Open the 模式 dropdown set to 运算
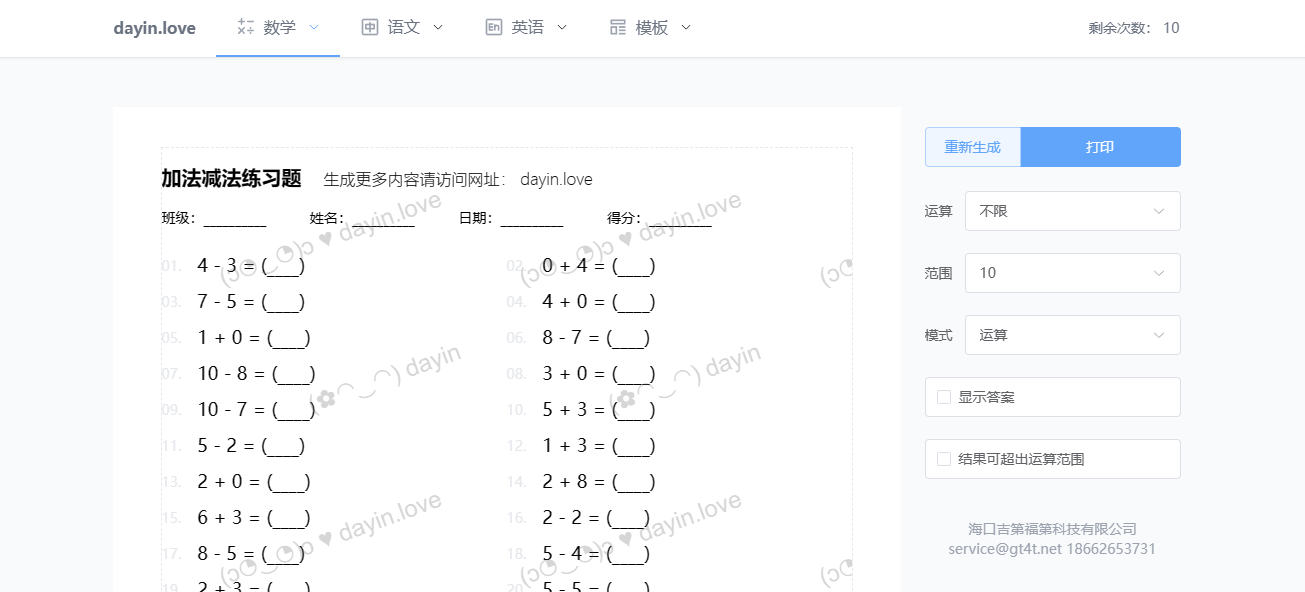The width and height of the screenshot is (1305, 592). 1072,335
